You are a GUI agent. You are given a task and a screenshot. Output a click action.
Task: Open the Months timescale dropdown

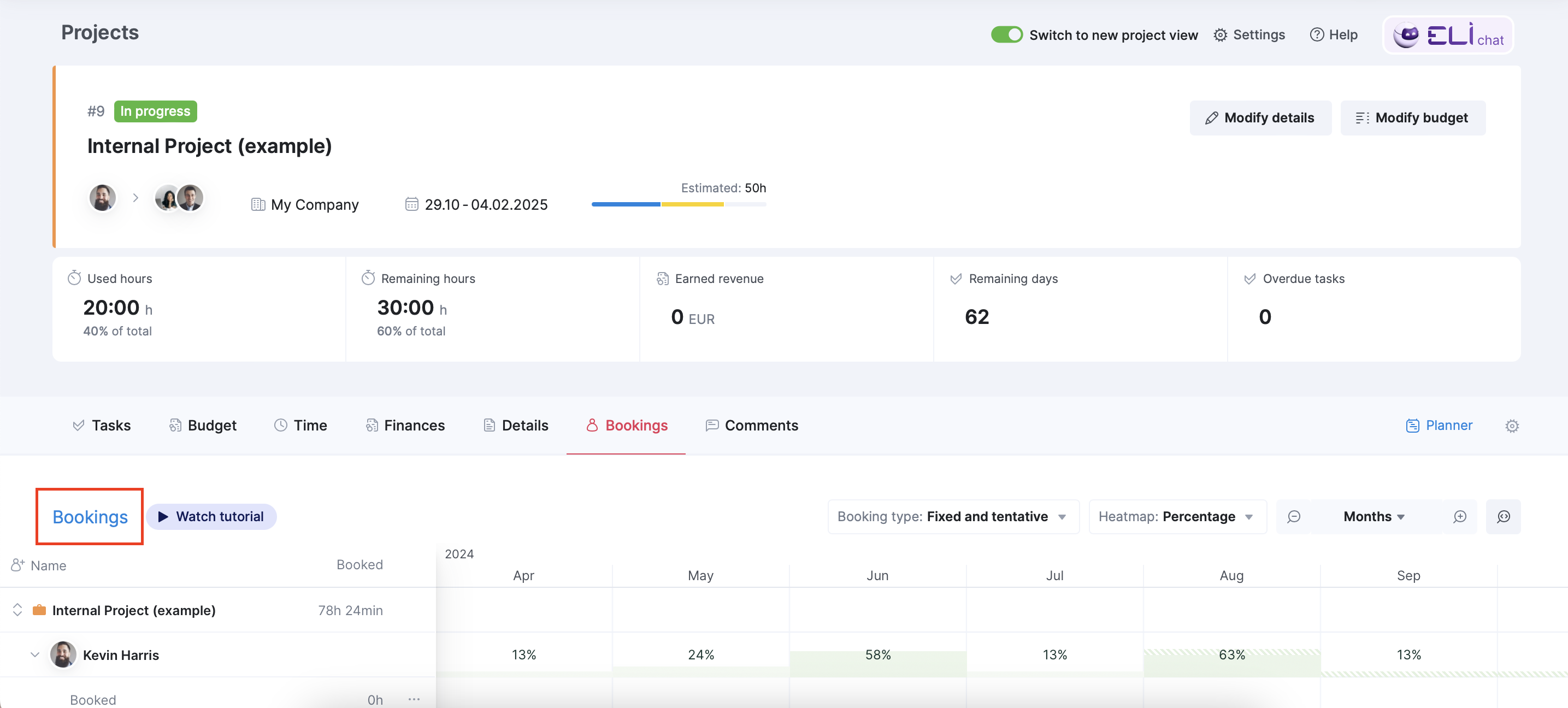point(1375,516)
